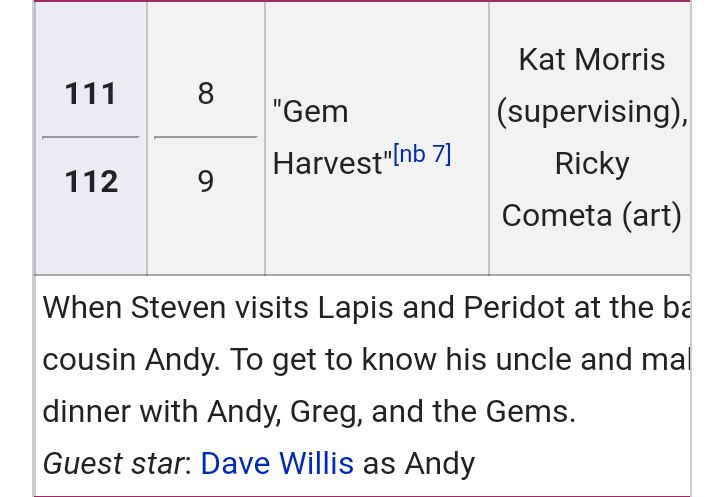This screenshot has height=497, width=720.
Task: Click the word Gems ending the summary
Action: tap(530, 412)
